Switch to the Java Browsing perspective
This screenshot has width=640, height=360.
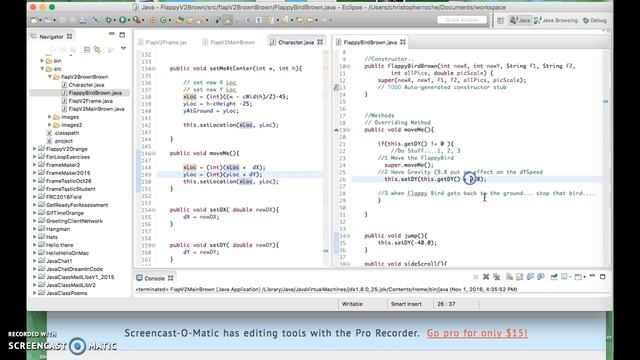pyautogui.click(x=556, y=20)
